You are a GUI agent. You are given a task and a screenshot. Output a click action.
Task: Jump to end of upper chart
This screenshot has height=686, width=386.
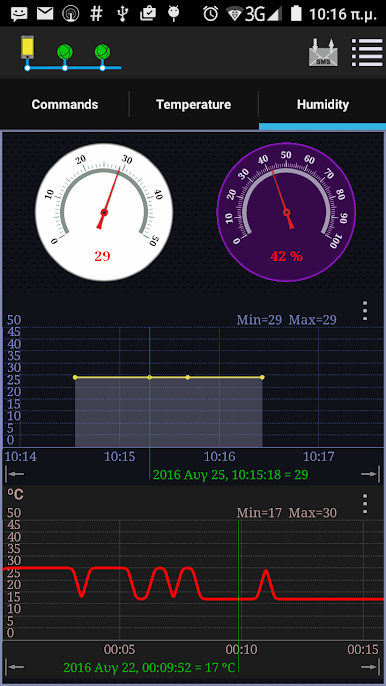(x=369, y=473)
